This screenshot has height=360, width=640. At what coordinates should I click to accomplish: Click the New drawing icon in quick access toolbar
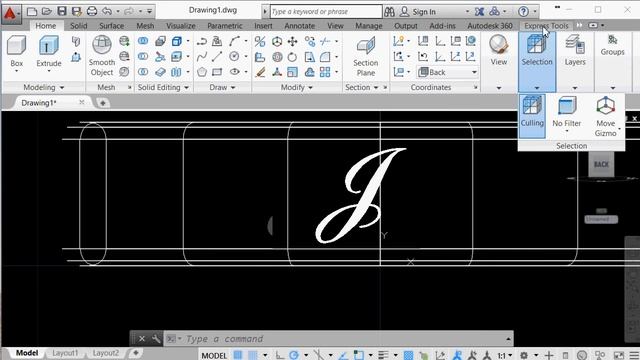[x=32, y=11]
